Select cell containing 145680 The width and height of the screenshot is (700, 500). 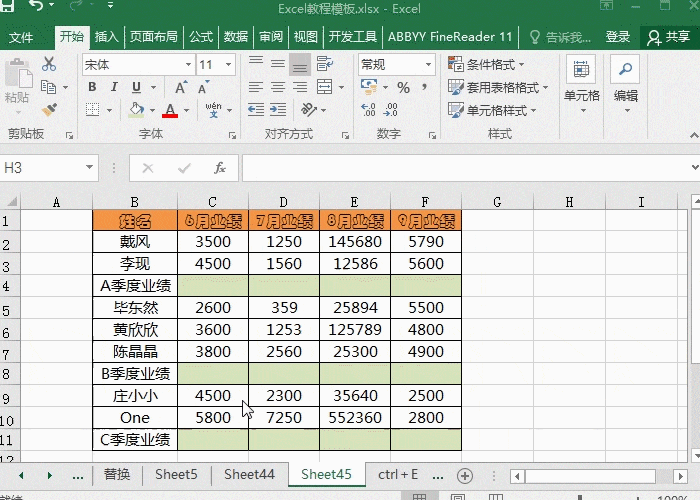coord(355,241)
